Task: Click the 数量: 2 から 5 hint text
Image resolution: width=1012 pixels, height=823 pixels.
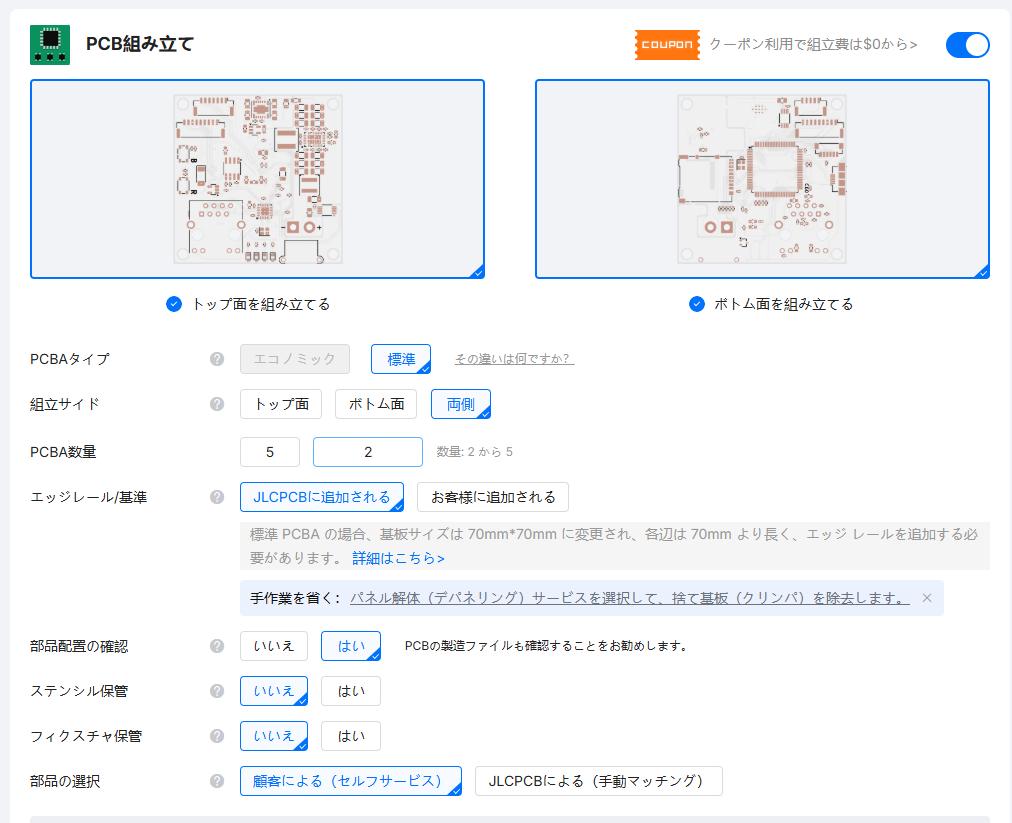Action: (474, 452)
